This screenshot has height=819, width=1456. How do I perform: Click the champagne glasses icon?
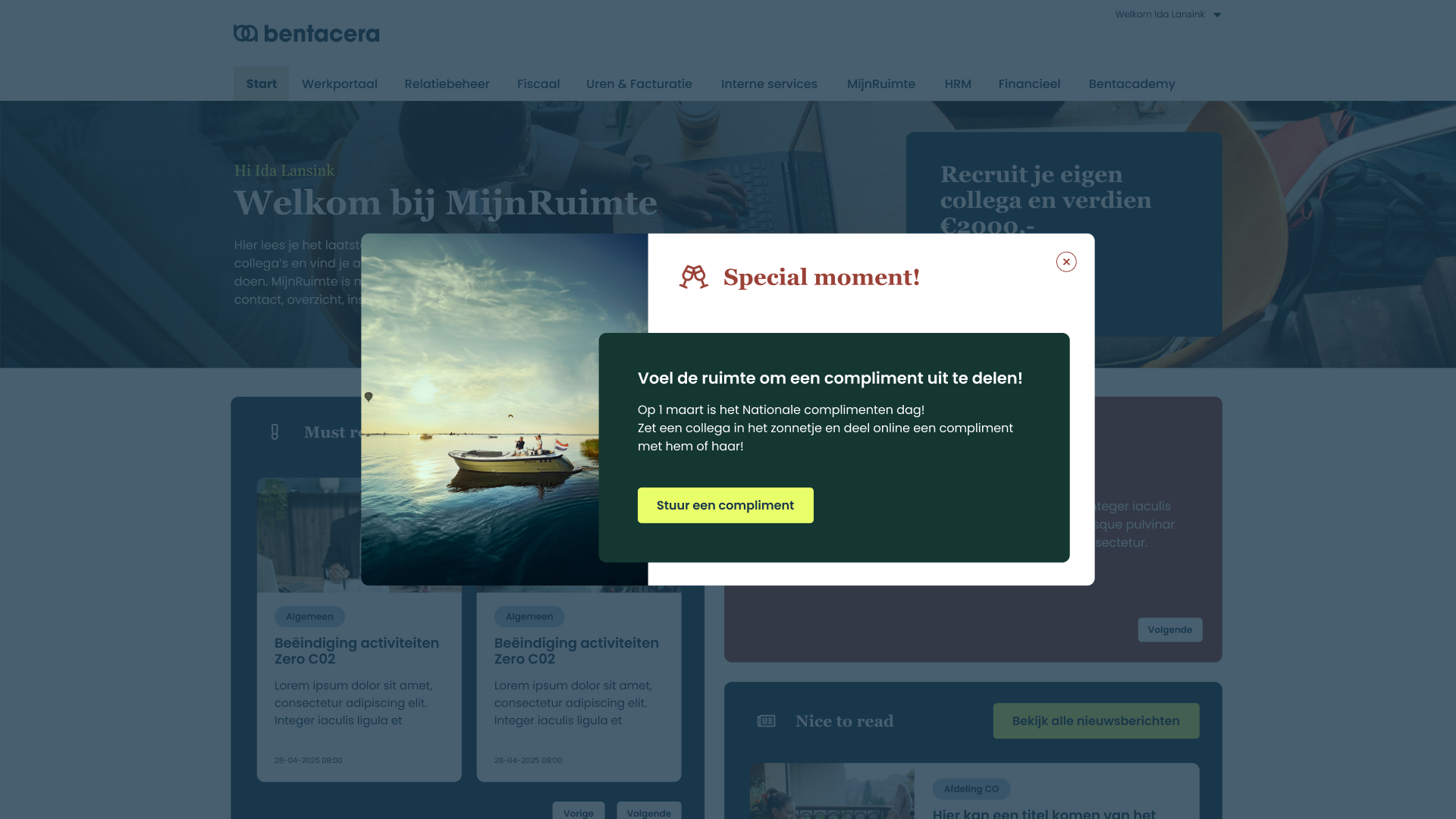(693, 277)
